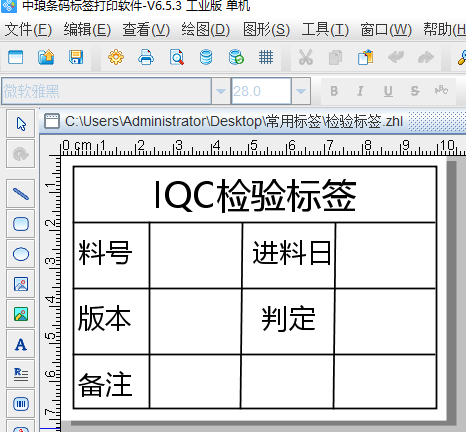Select the arrow pointer tool
This screenshot has width=466, height=432.
tap(21, 124)
